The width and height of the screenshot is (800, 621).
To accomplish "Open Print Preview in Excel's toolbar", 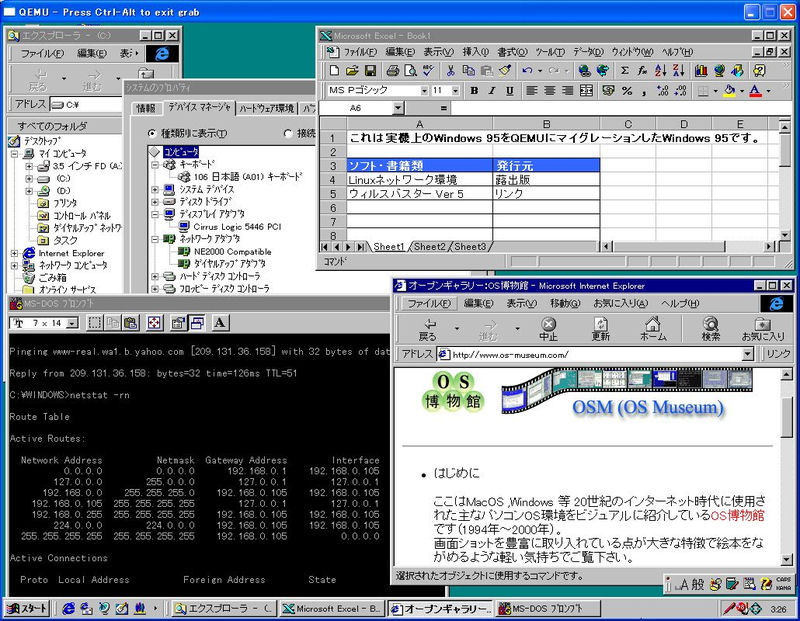I will 410,71.
